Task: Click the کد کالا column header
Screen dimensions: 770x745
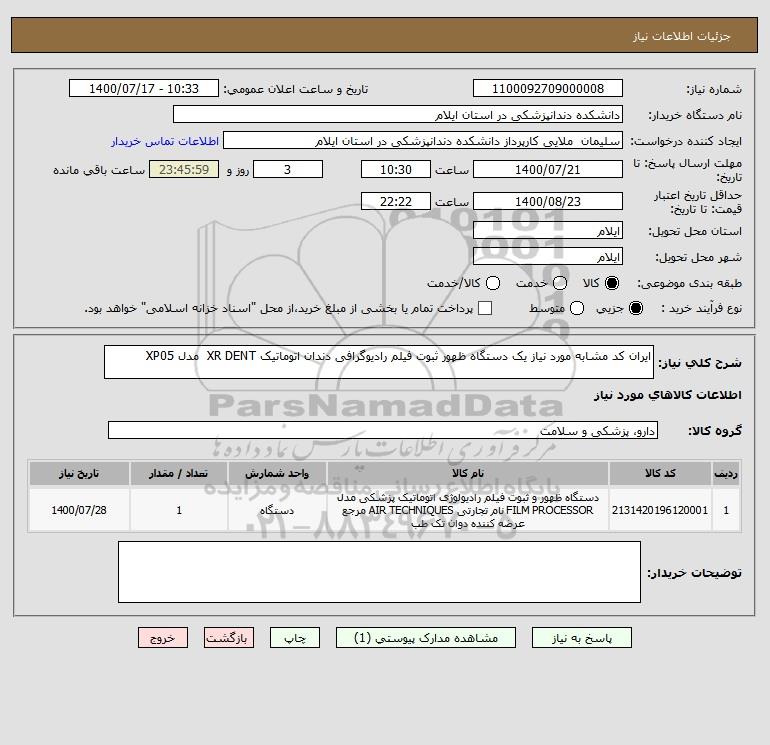Action: (x=660, y=473)
